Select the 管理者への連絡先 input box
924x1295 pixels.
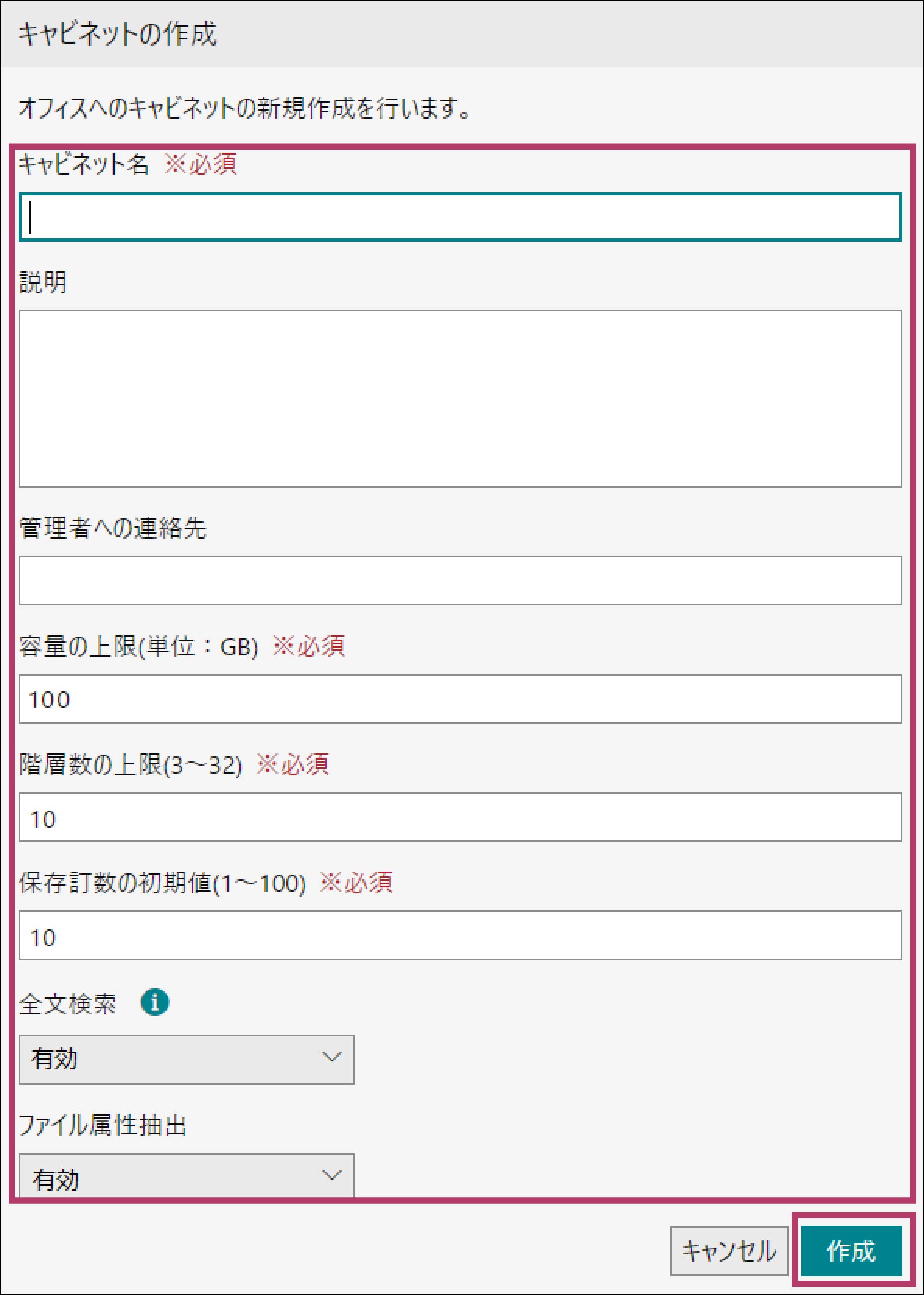pyautogui.click(x=460, y=580)
